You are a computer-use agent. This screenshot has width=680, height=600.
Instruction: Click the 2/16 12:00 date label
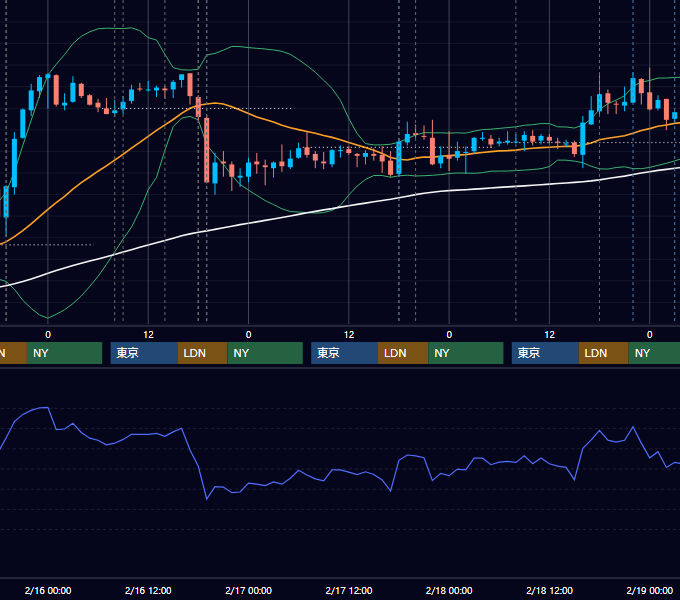148,590
